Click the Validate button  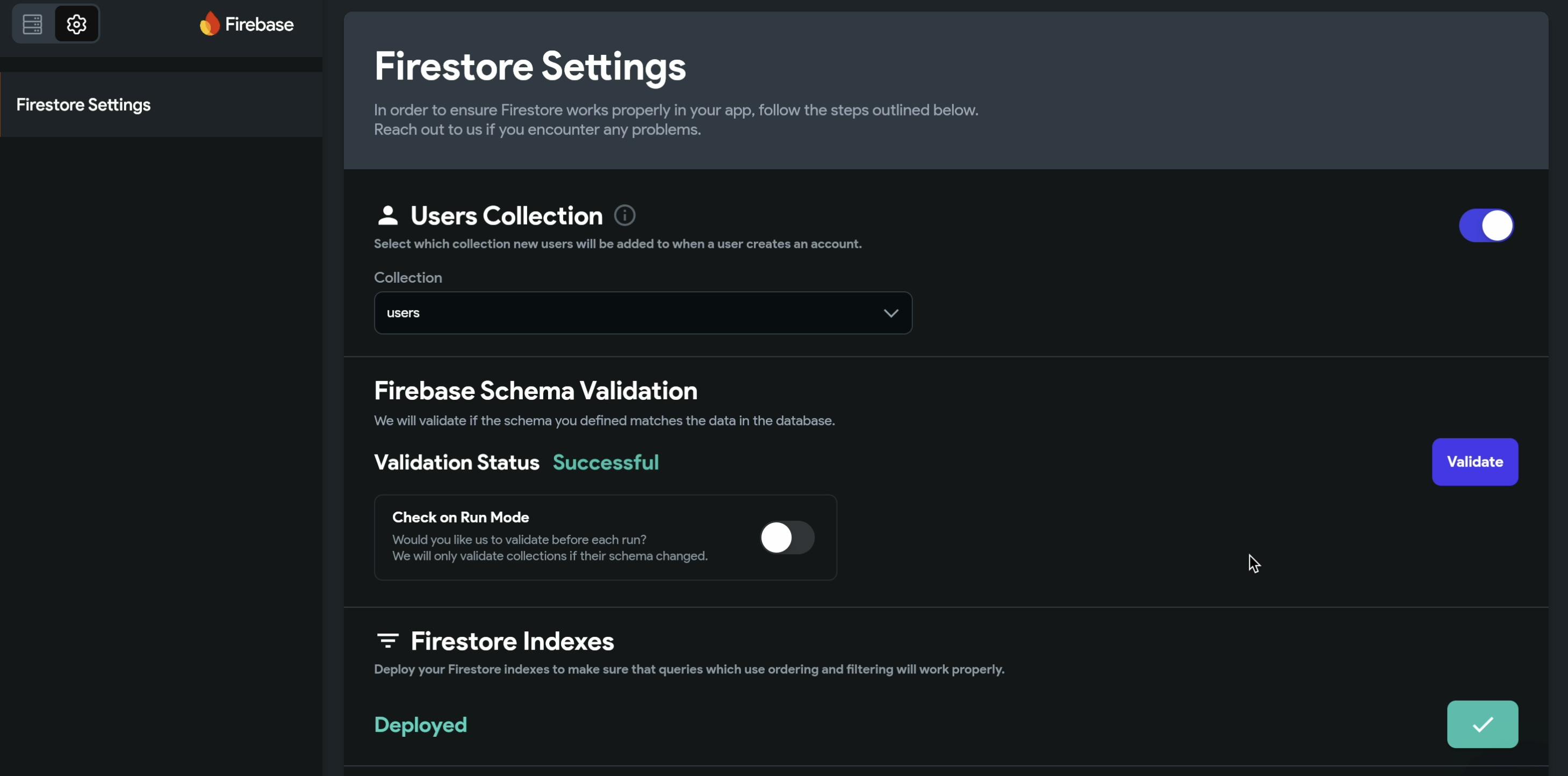(1475, 462)
